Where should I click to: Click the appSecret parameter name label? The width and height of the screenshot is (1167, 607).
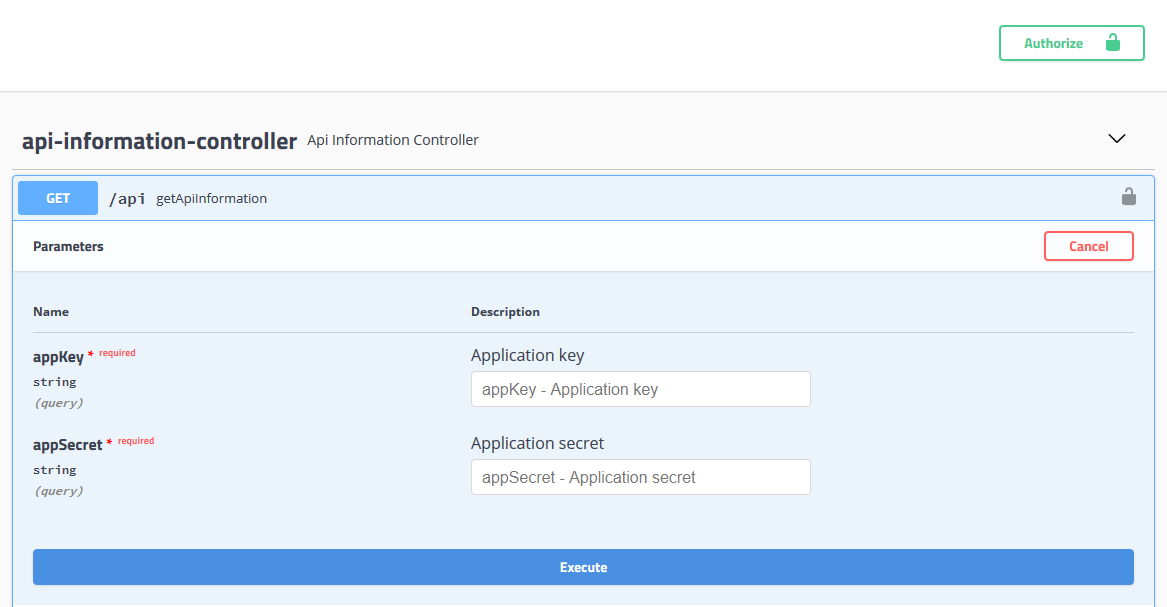67,444
